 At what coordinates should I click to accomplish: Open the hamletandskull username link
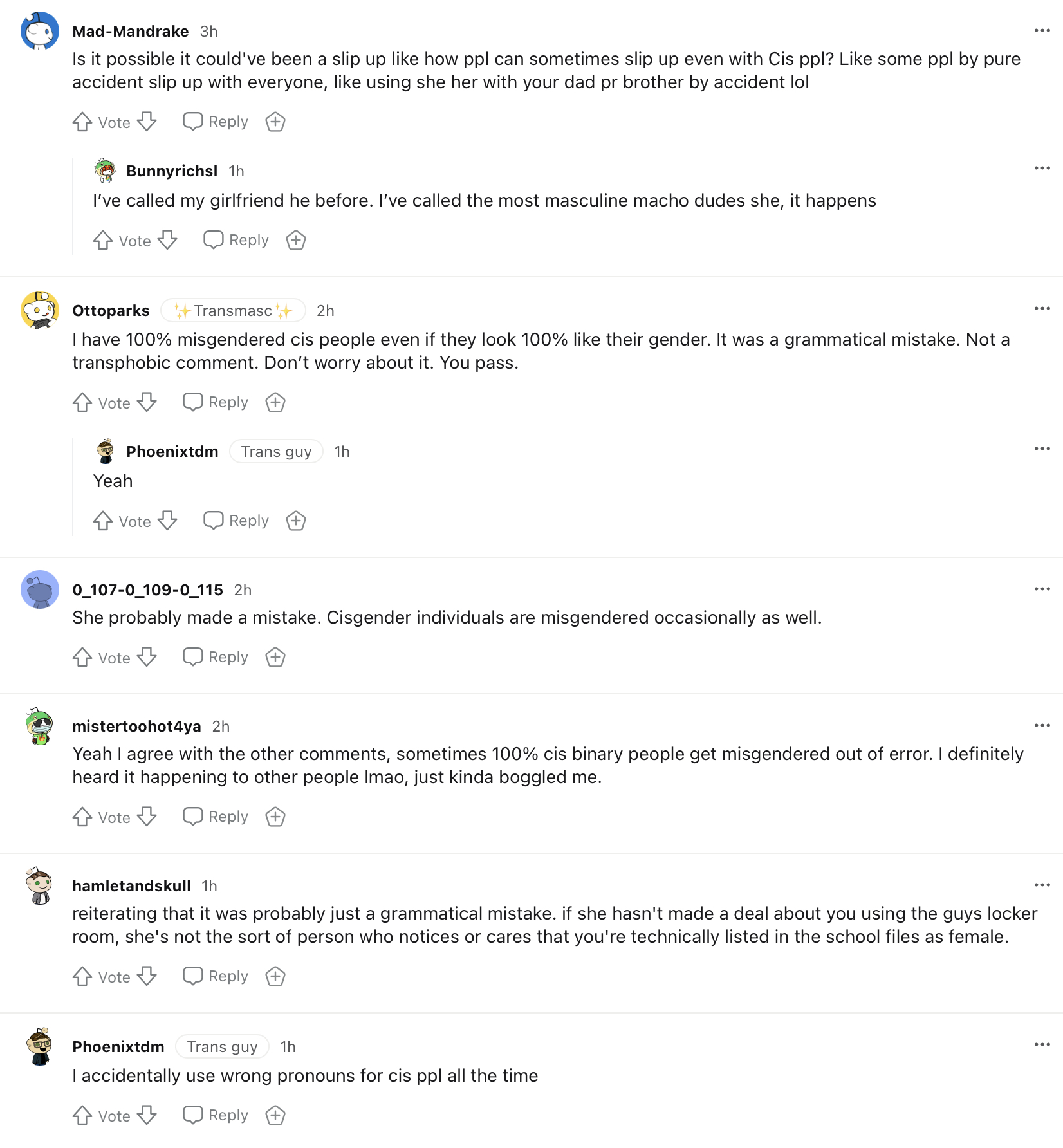(x=131, y=886)
